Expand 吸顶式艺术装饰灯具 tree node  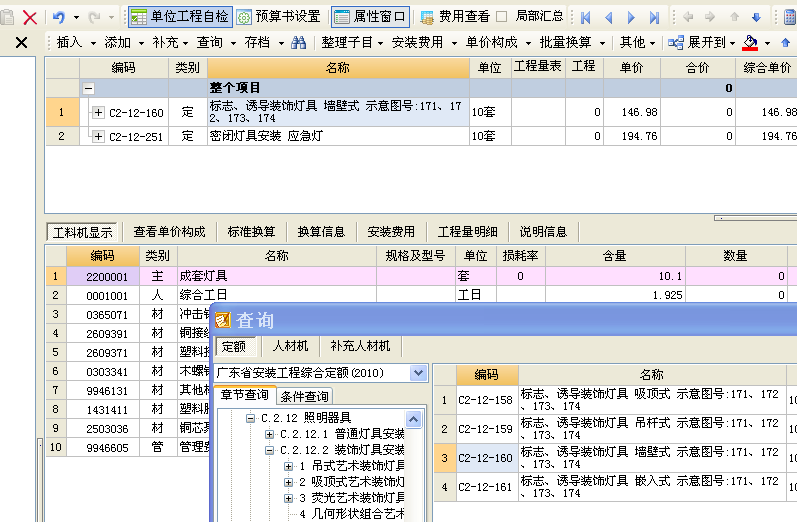[x=288, y=482]
